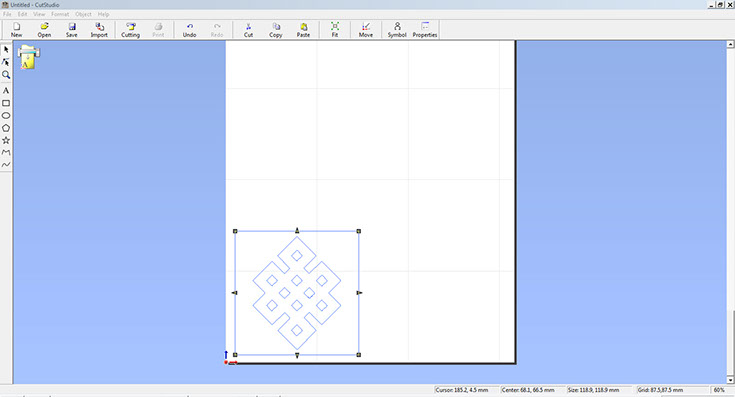The height and width of the screenshot is (397, 735).
Task: Open the Edit menu
Action: coord(22,14)
